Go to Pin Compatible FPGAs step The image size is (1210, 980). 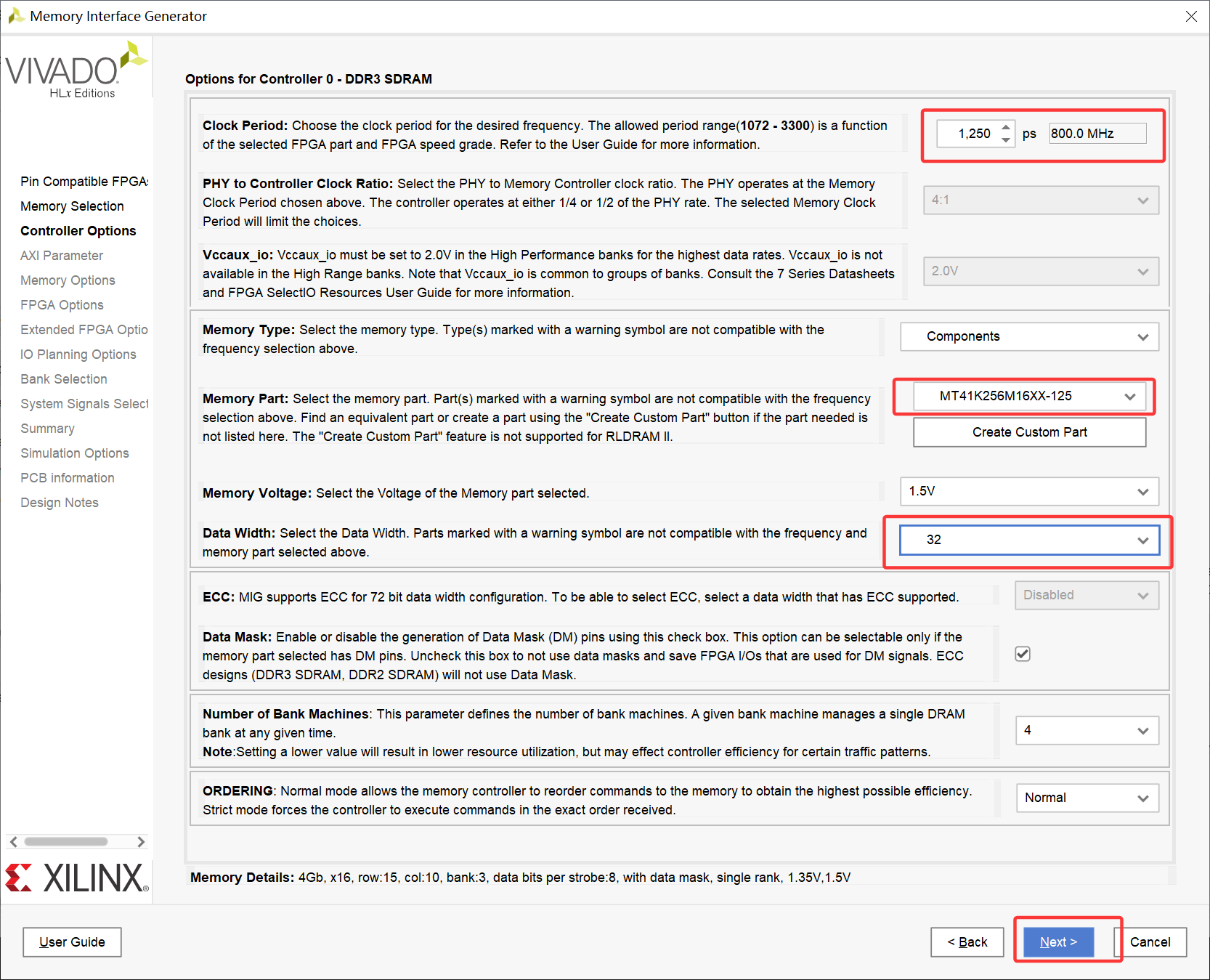[84, 182]
